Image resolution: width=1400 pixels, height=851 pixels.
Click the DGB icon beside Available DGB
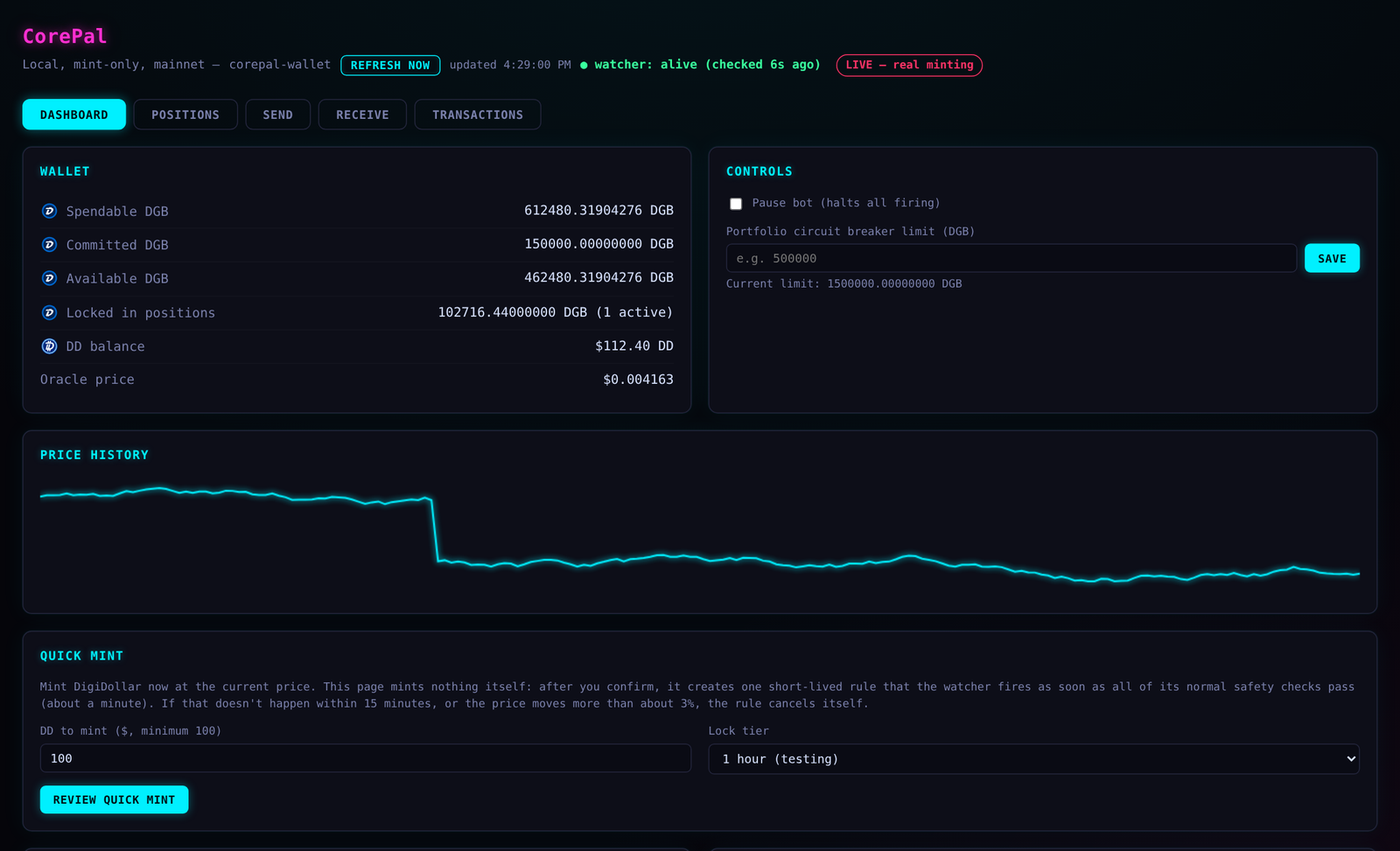(49, 278)
